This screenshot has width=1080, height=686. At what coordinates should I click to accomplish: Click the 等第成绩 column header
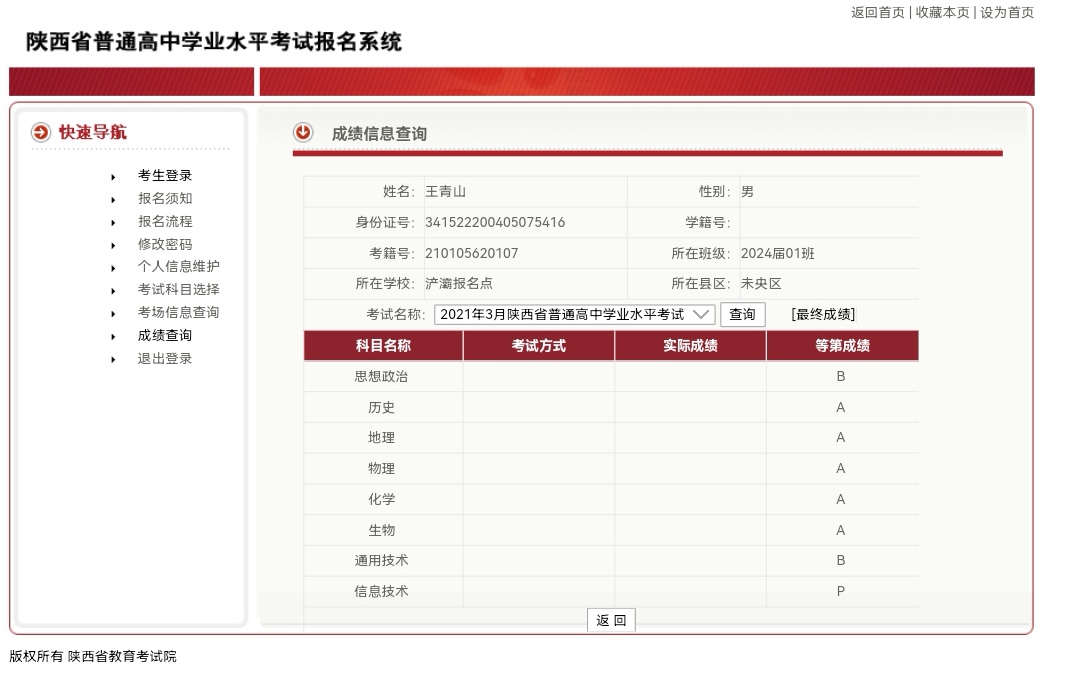point(841,346)
